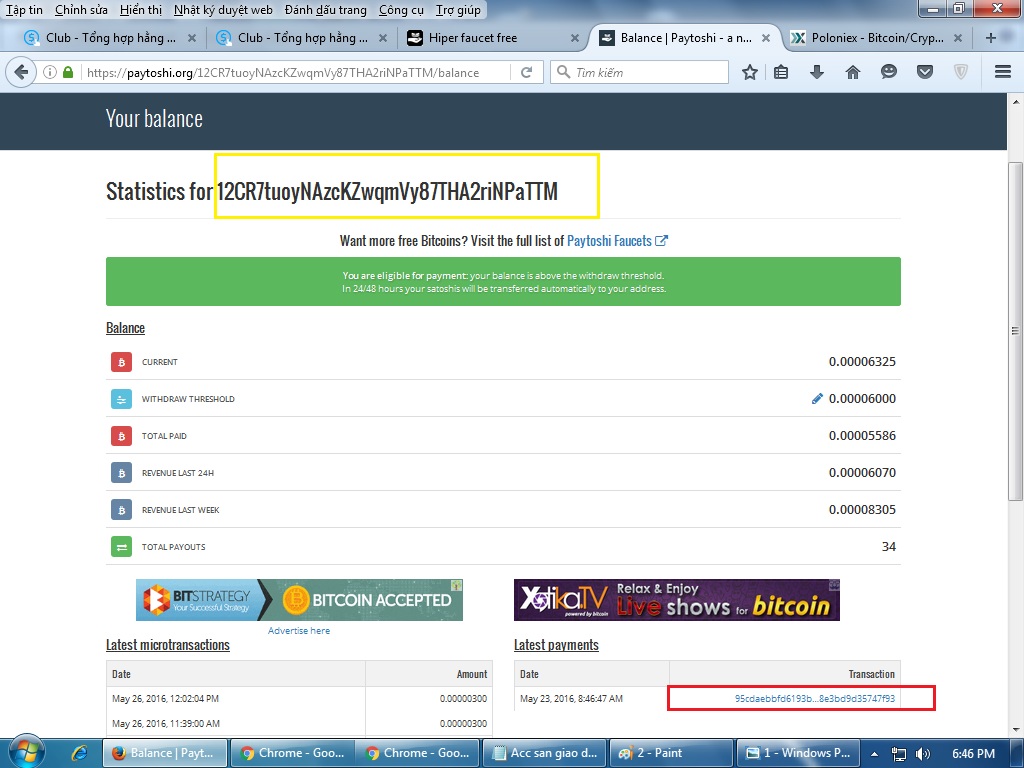Open the Pocket icon in the toolbar
The height and width of the screenshot is (768, 1024).
(x=925, y=72)
